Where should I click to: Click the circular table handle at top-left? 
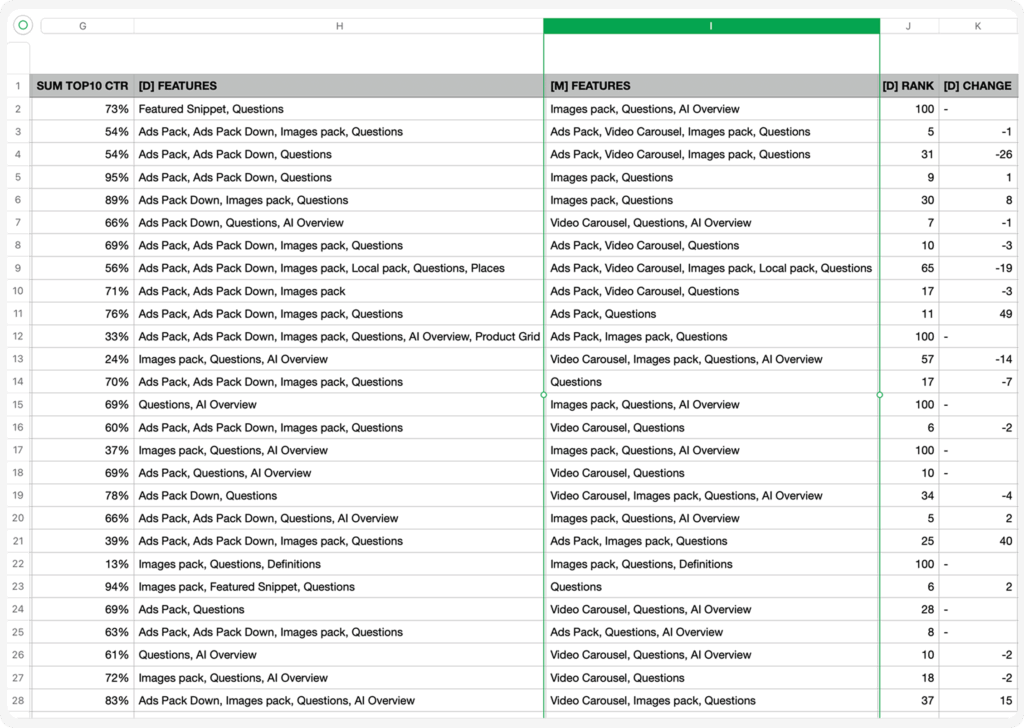click(23, 26)
